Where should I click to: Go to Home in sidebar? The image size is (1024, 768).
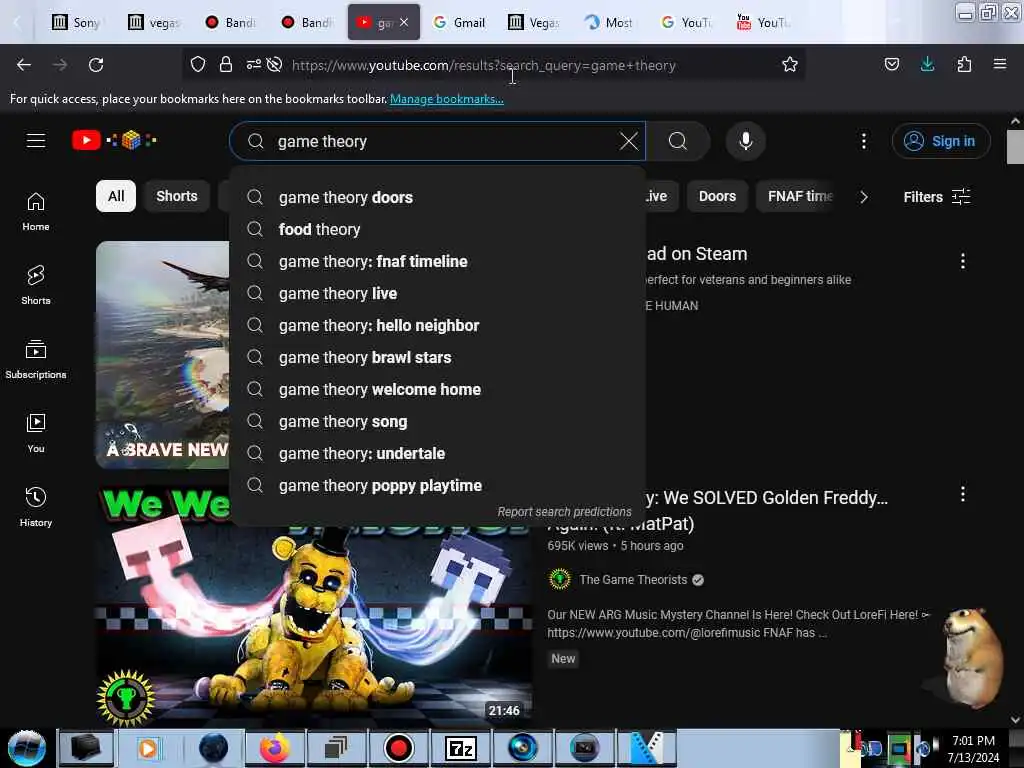(x=36, y=212)
